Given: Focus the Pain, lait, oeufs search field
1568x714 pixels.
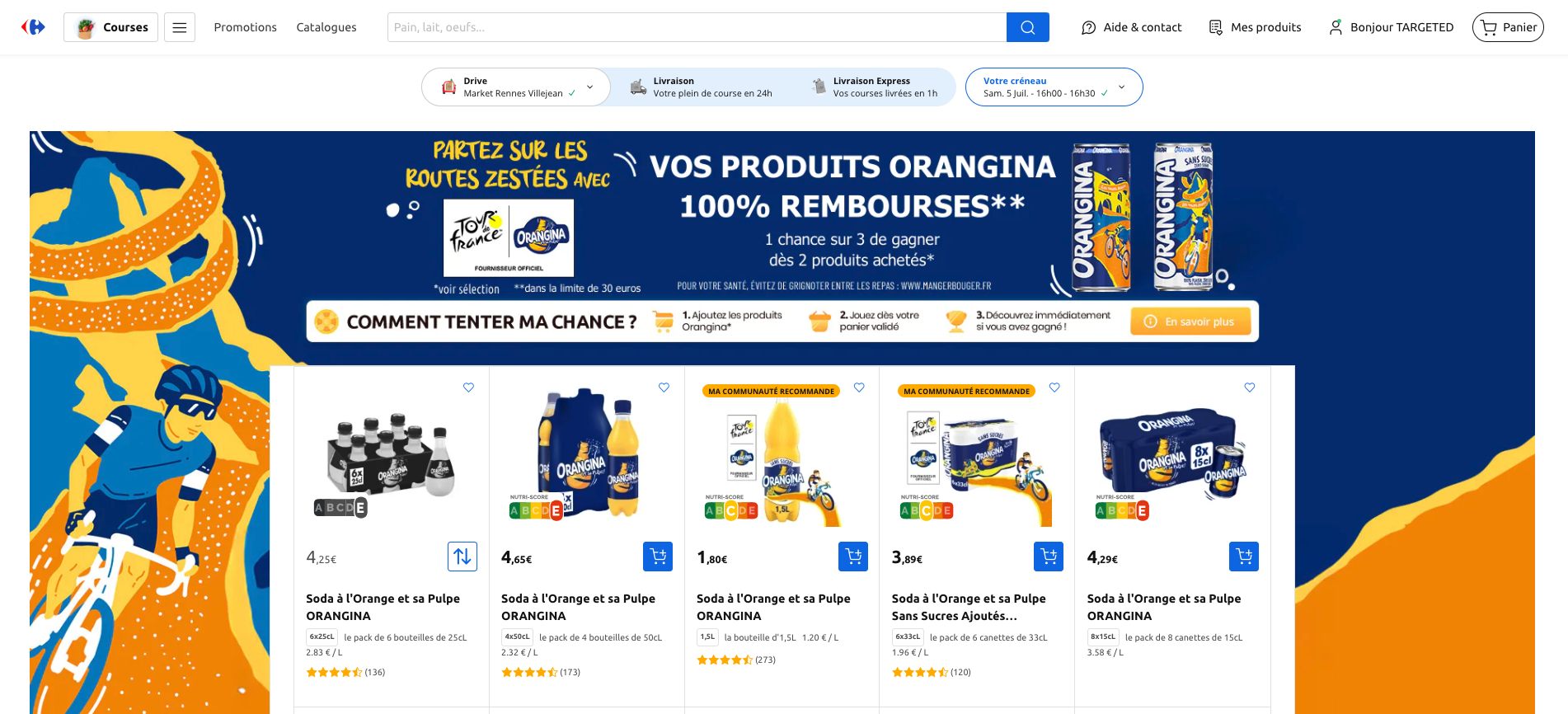Looking at the screenshot, I should [697, 27].
